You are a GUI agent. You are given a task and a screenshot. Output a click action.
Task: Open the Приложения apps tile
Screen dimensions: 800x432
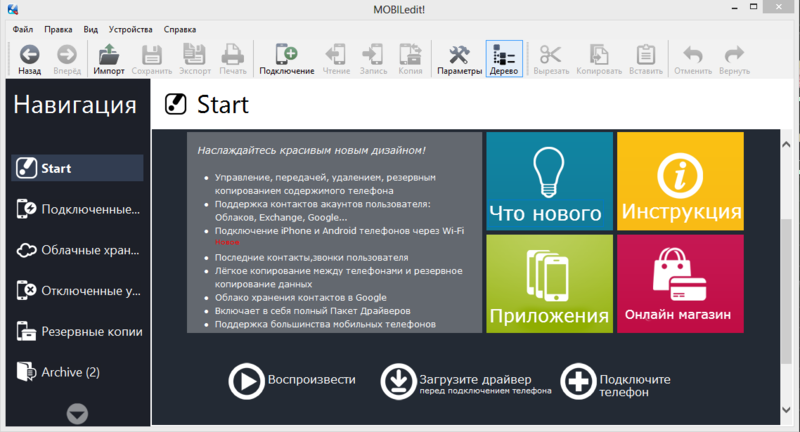coord(549,284)
